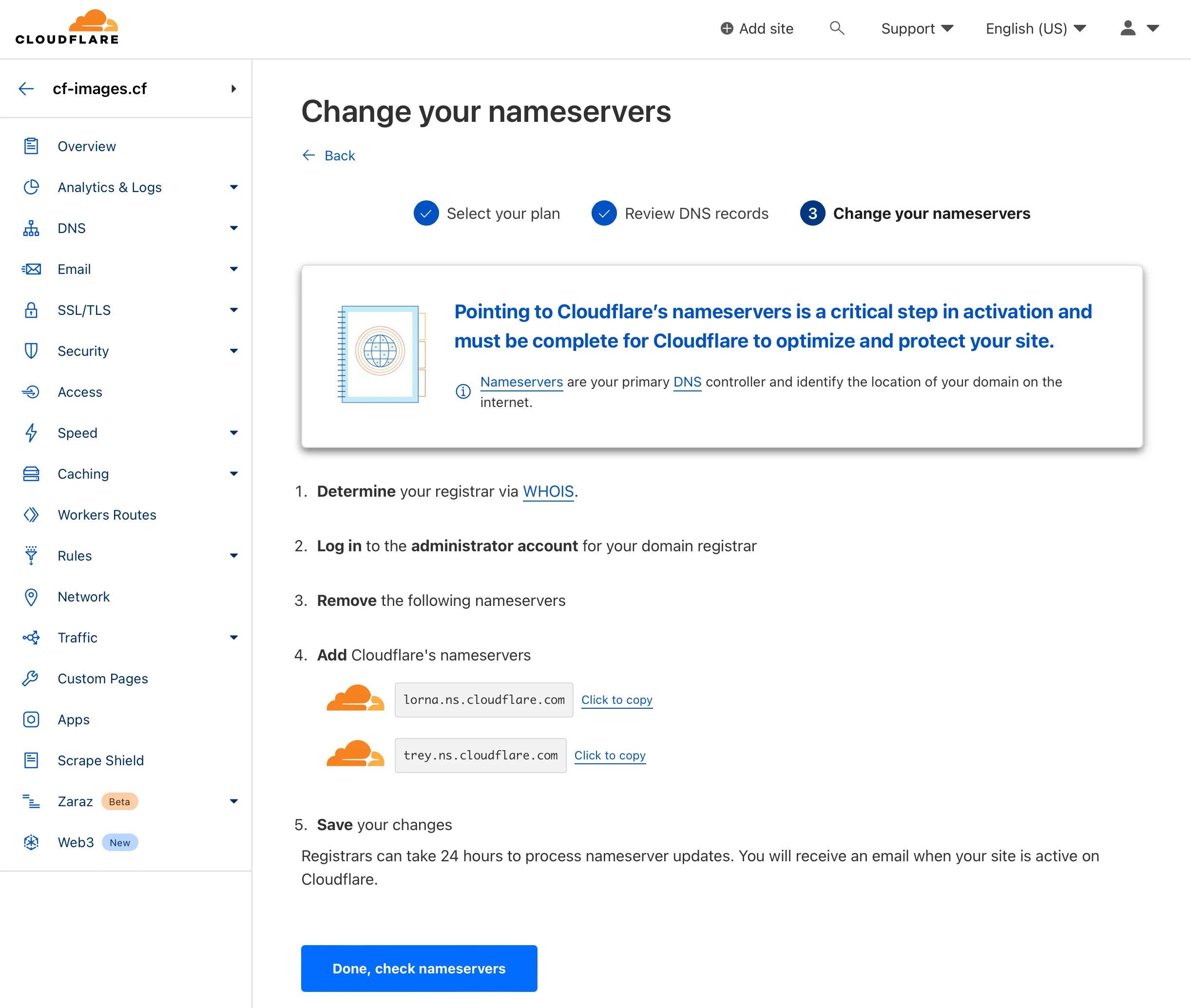Select the Speed lightning bolt icon
The height and width of the screenshot is (1008, 1191).
pos(31,432)
